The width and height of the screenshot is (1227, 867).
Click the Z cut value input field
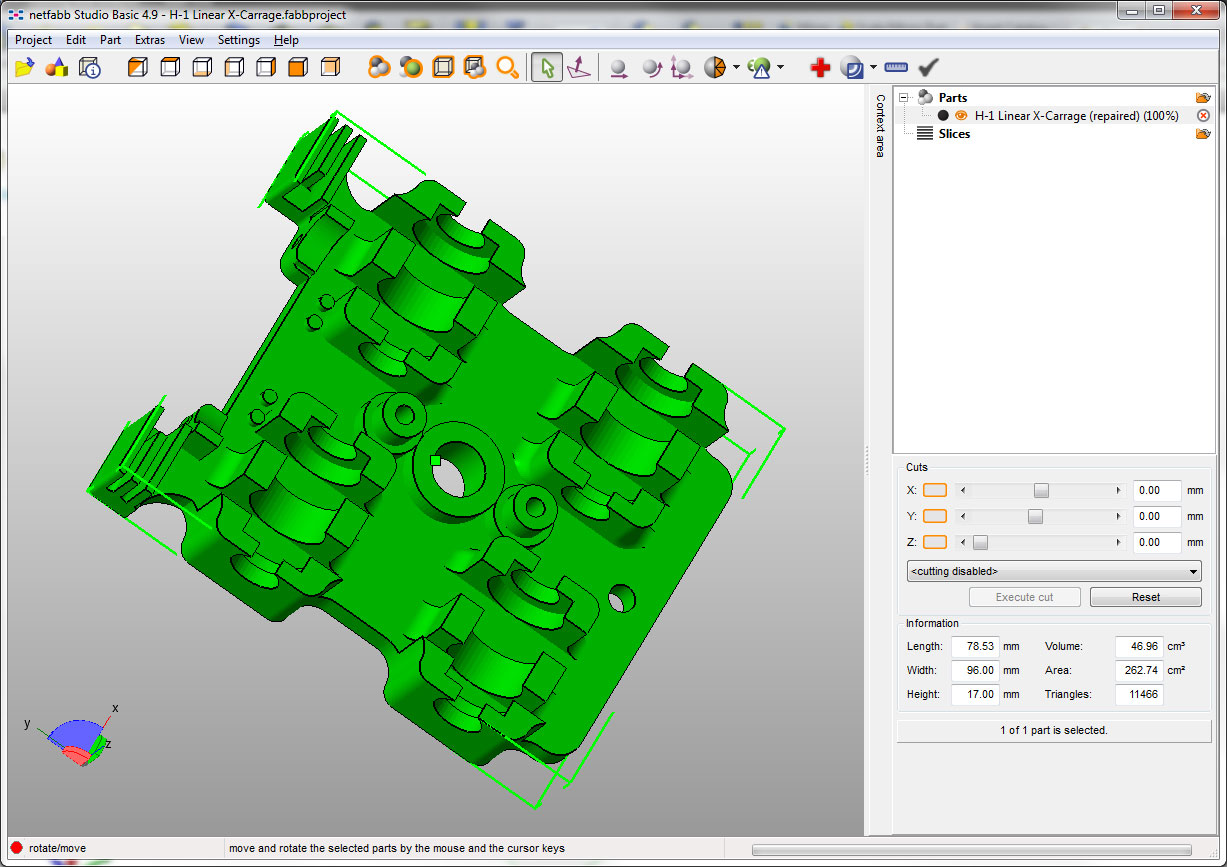[1156, 542]
